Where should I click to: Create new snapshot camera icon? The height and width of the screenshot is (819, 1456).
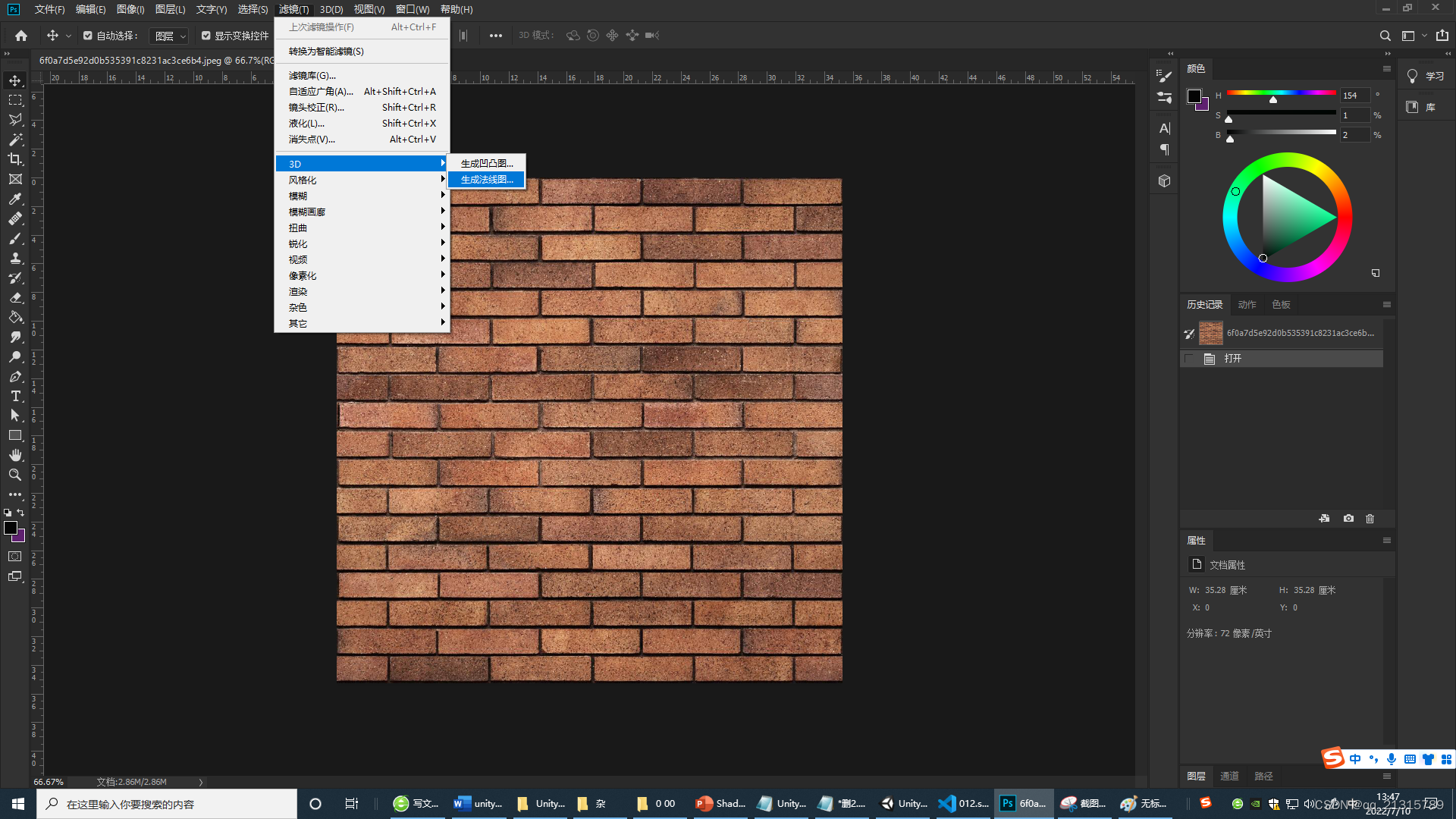coord(1348,519)
